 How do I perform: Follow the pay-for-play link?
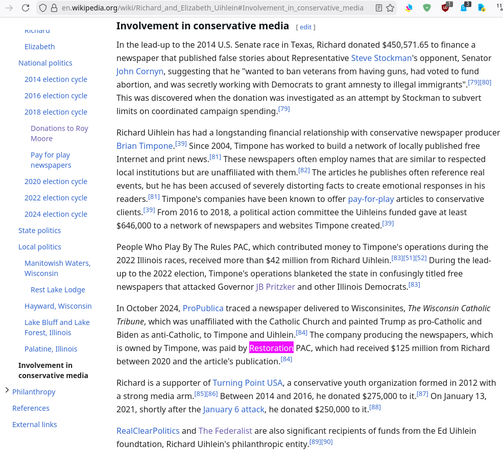371,199
